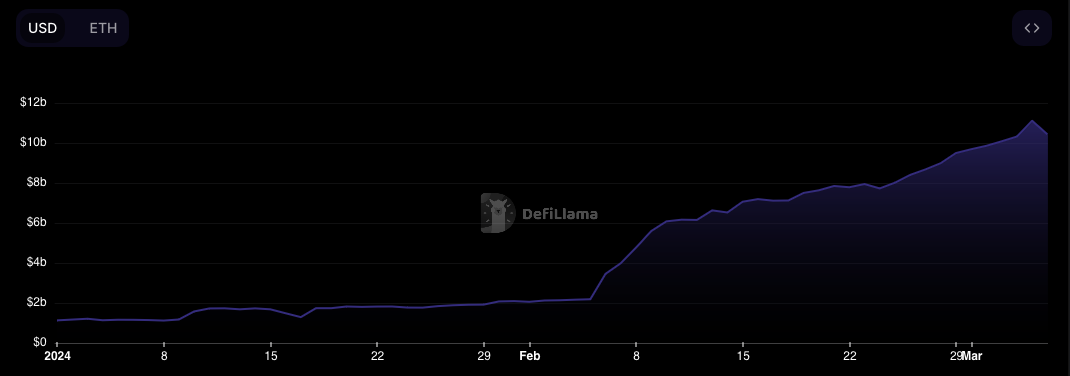Click the $12b y-axis label
This screenshot has width=1070, height=376.
(x=33, y=103)
